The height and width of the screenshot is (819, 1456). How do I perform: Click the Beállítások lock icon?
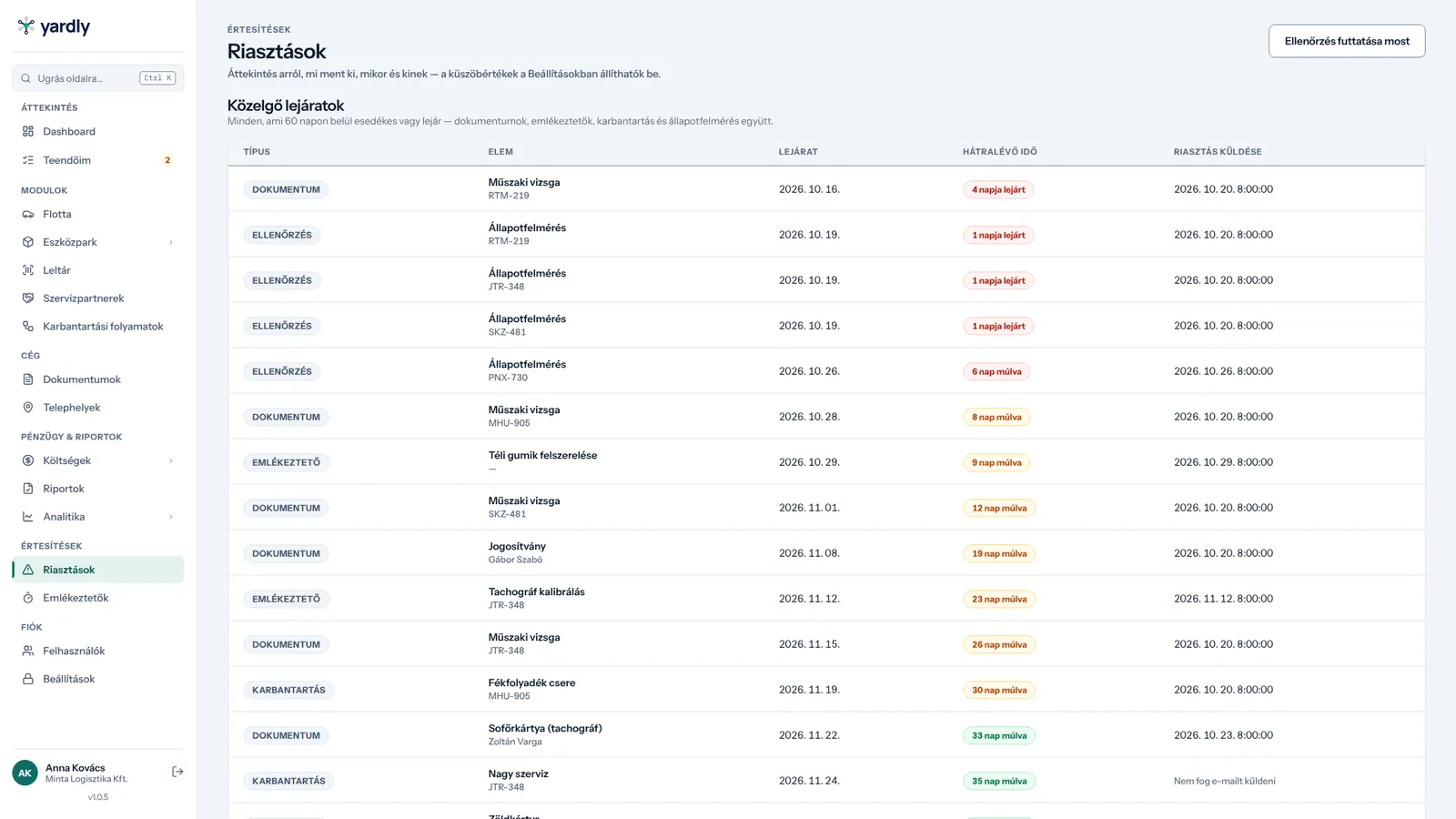[28, 679]
